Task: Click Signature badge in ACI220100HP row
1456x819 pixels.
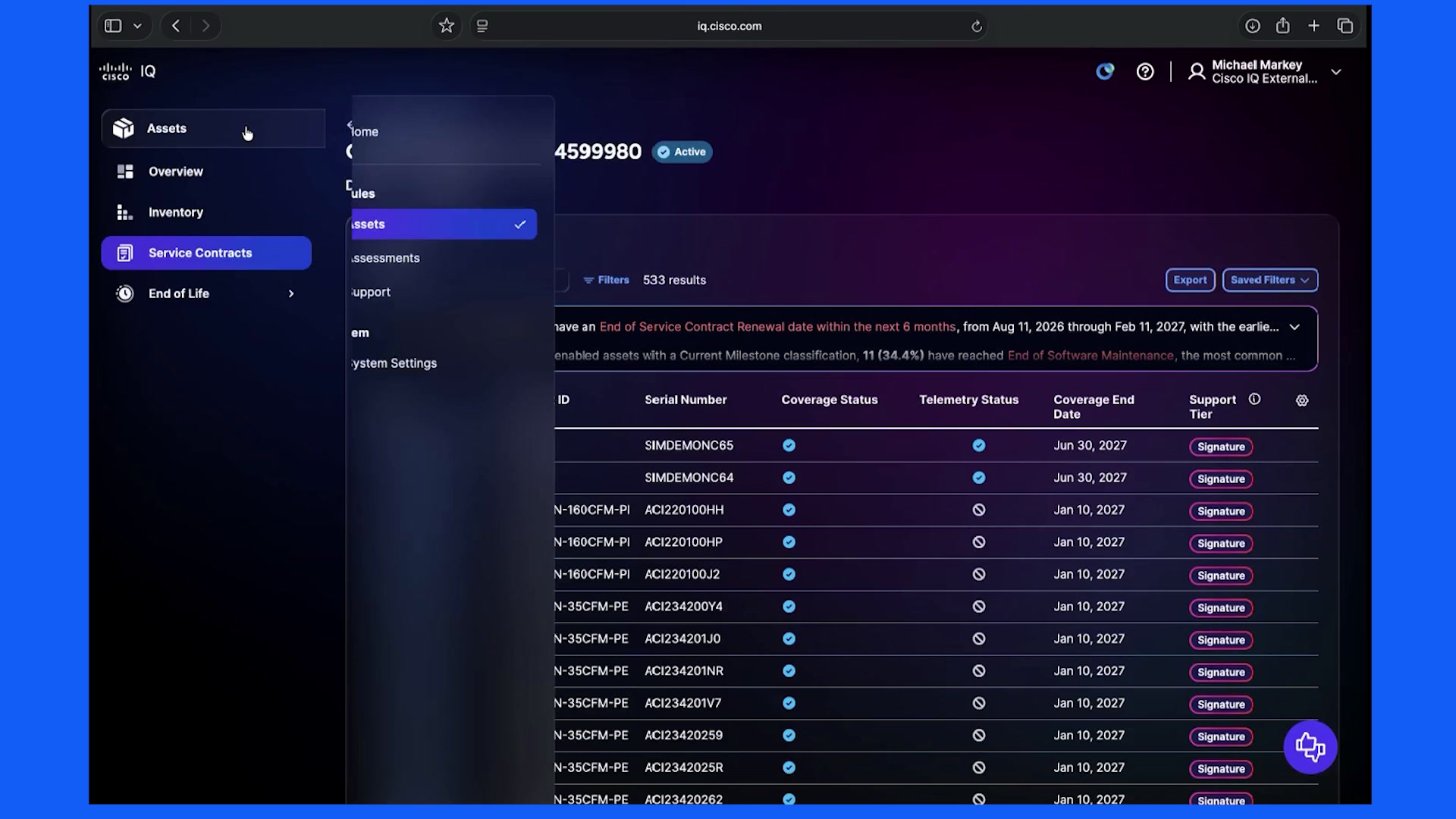Action: [x=1221, y=544]
